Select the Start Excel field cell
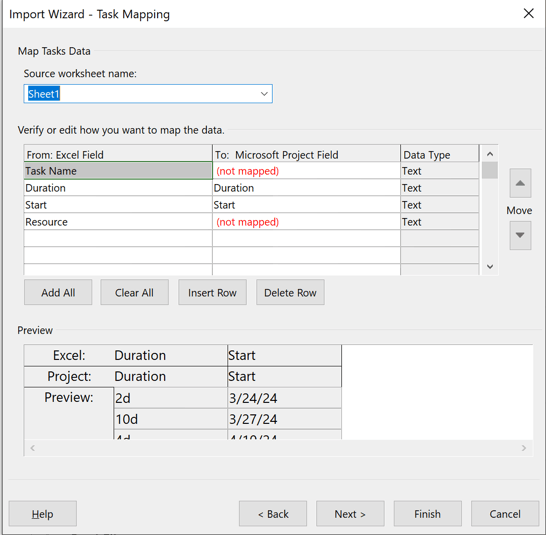Screen dimensions: 546x535 tap(118, 205)
